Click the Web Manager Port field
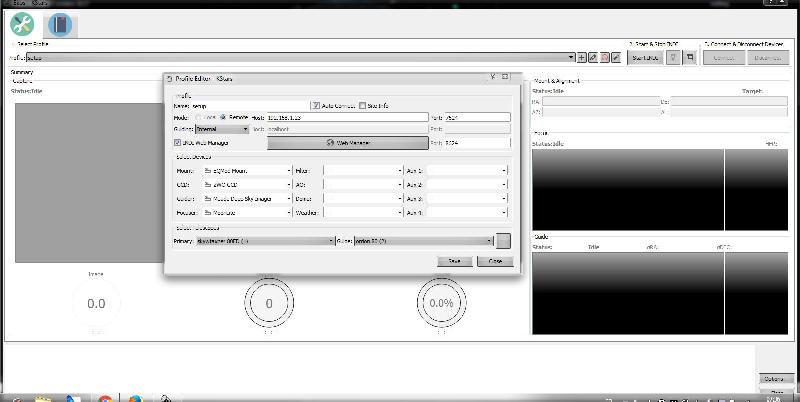 (478, 143)
